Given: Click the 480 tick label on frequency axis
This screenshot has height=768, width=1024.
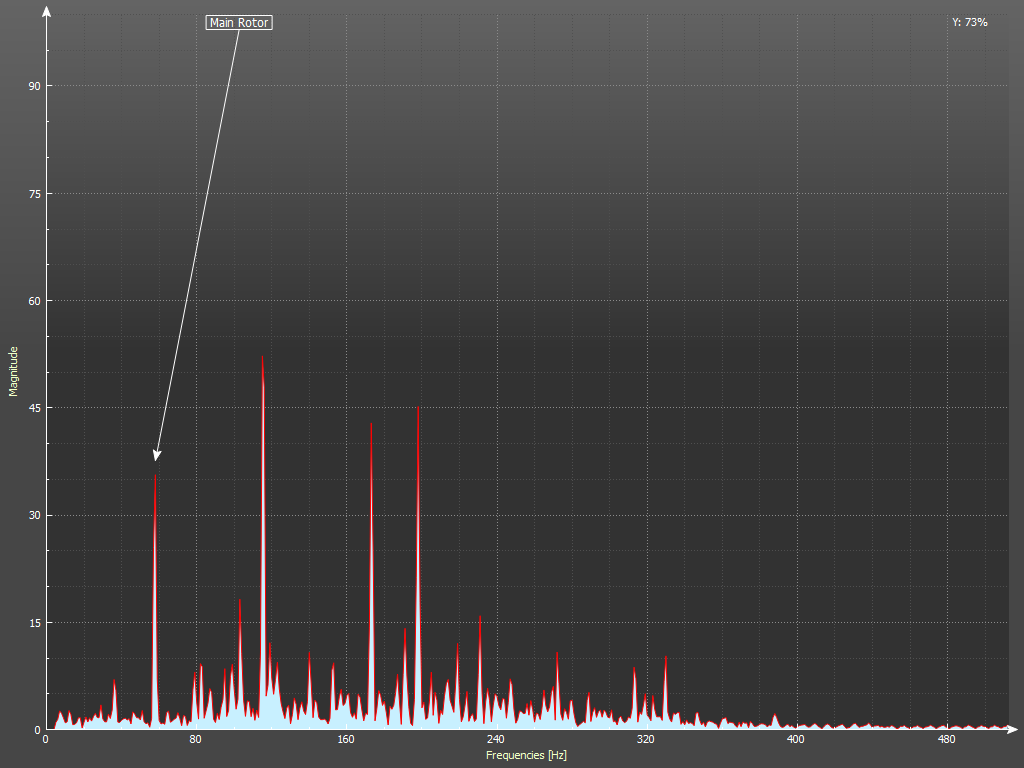Looking at the screenshot, I should coord(945,741).
